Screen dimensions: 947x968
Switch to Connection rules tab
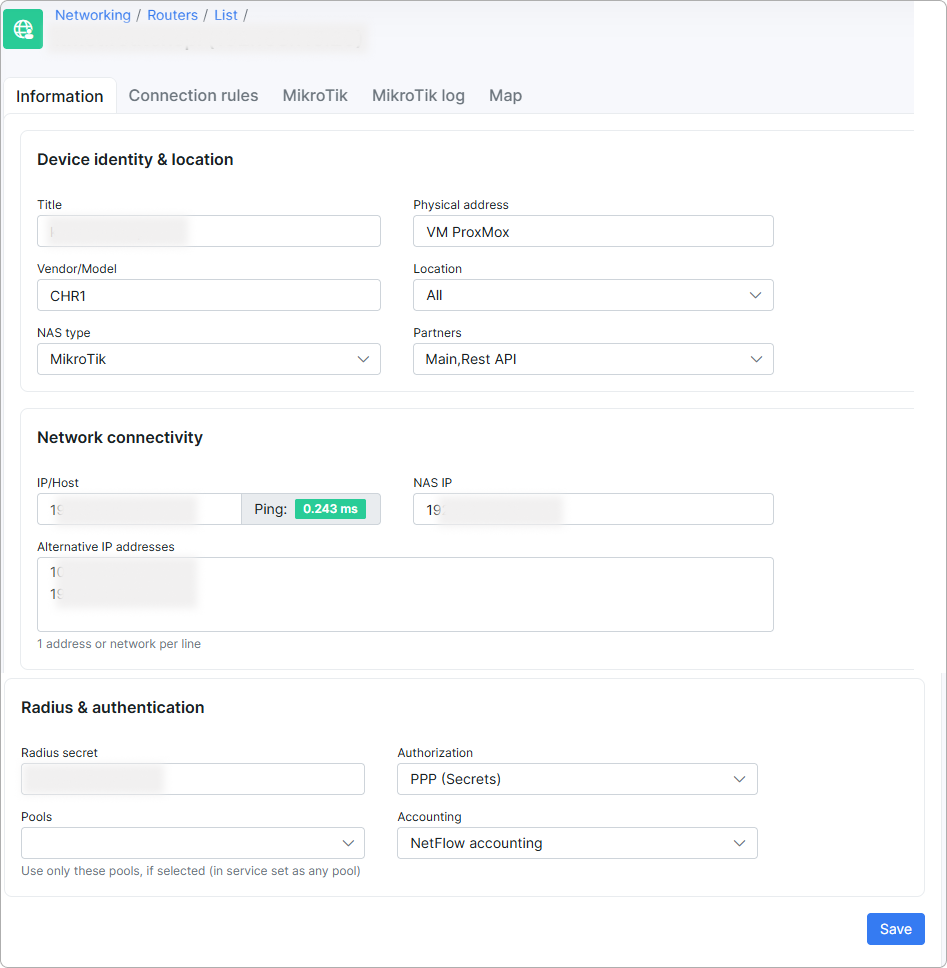[193, 96]
